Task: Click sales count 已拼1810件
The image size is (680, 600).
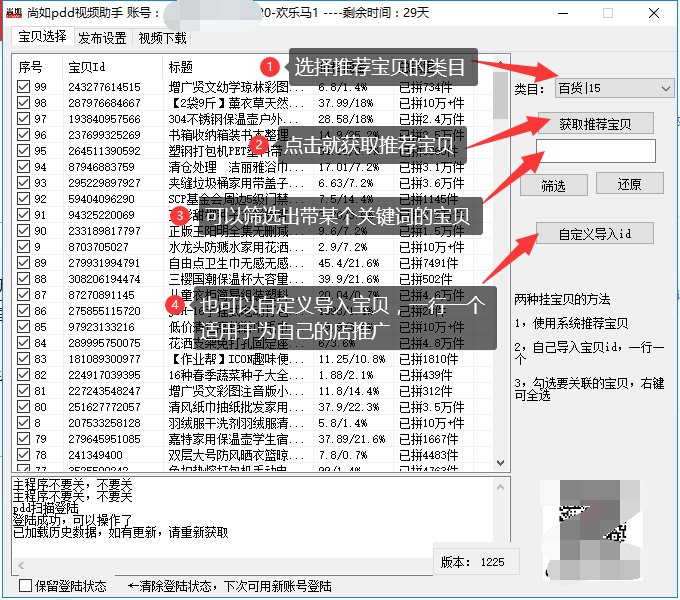Action: (x=428, y=359)
